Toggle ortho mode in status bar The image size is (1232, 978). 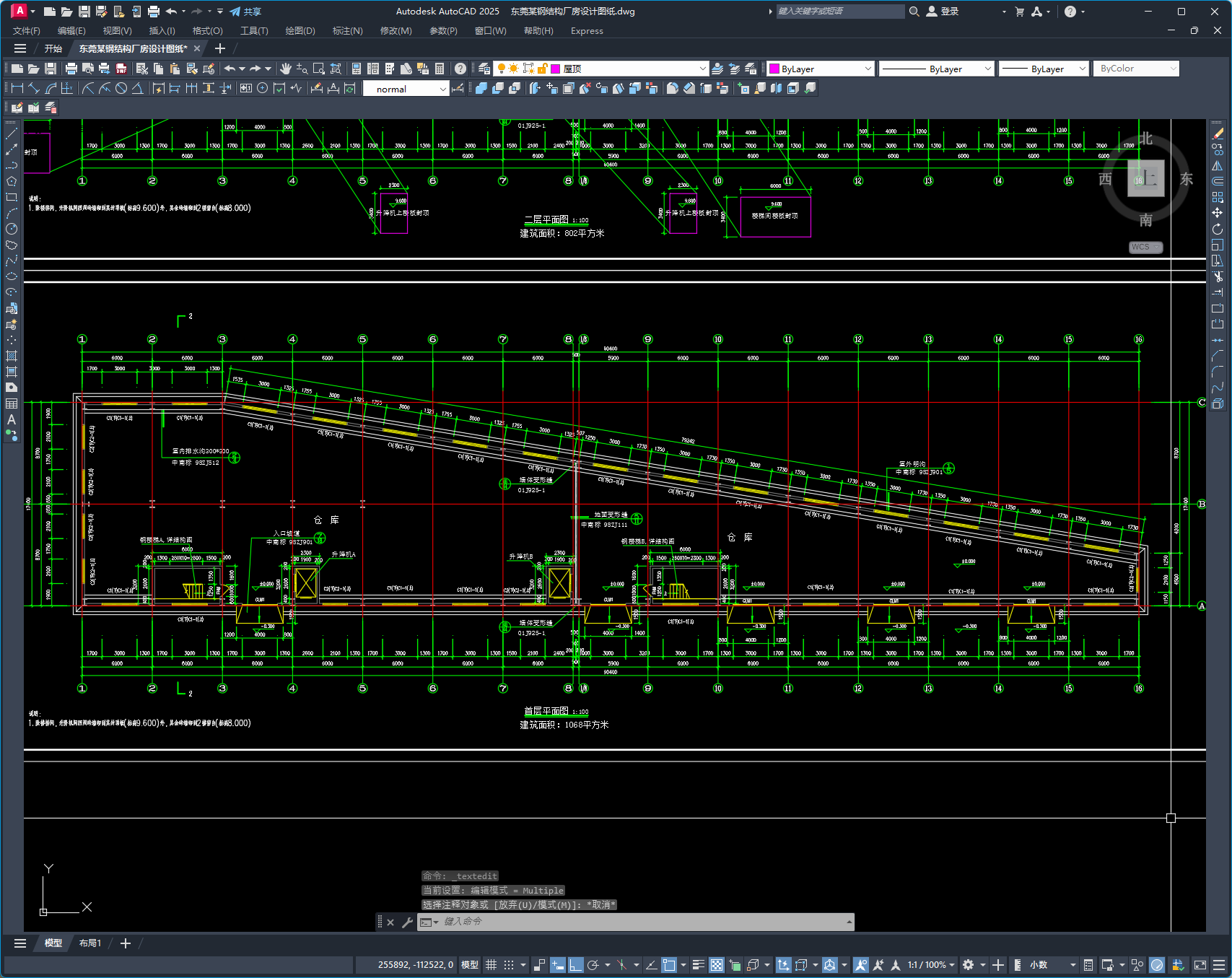click(576, 965)
